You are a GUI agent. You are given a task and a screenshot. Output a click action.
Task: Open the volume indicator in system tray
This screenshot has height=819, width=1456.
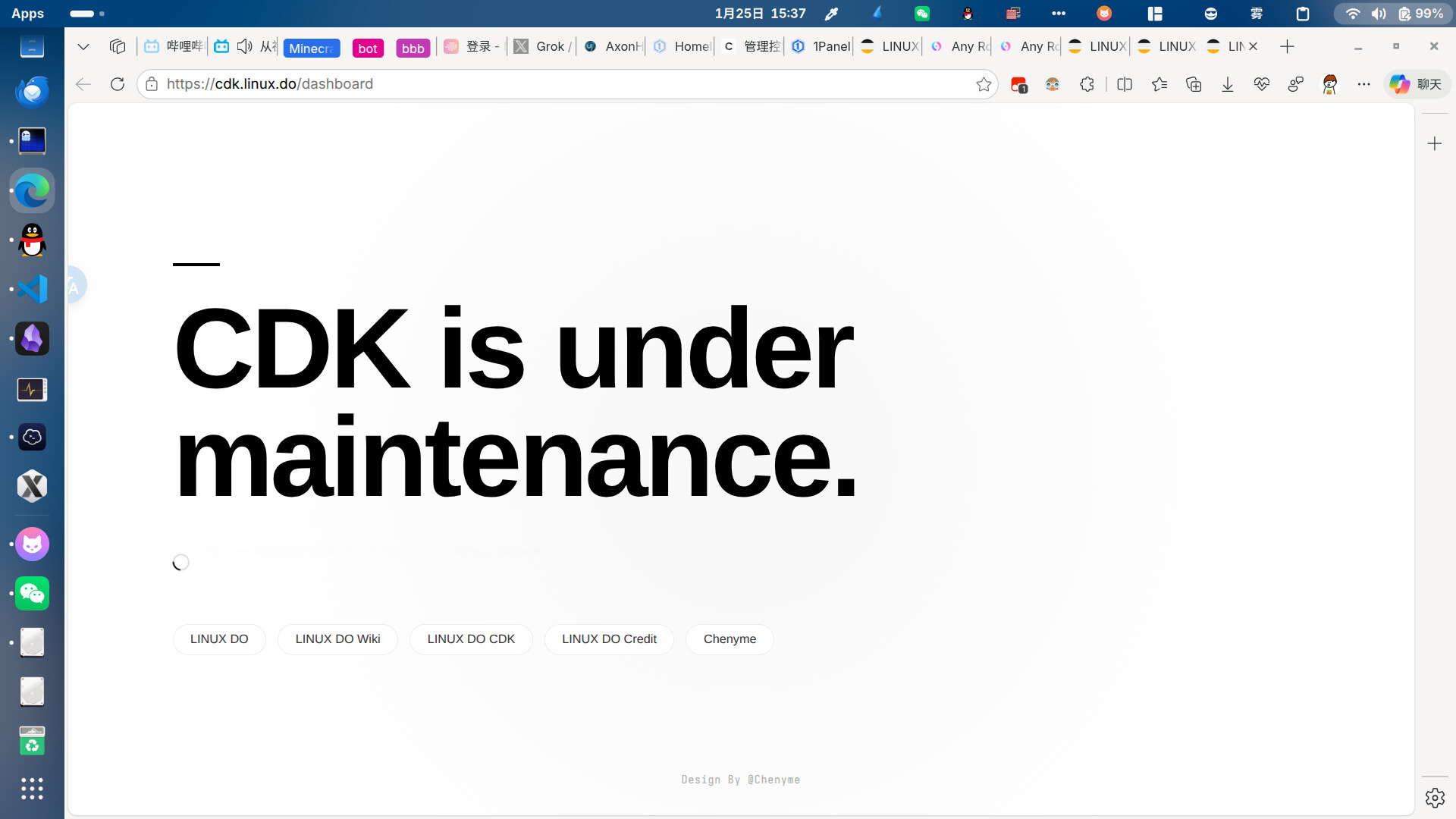coord(1379,14)
